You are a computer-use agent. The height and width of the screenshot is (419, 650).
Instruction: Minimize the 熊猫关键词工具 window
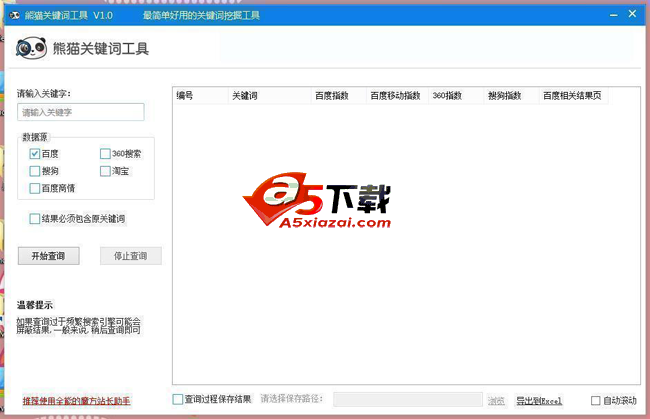tap(614, 15)
